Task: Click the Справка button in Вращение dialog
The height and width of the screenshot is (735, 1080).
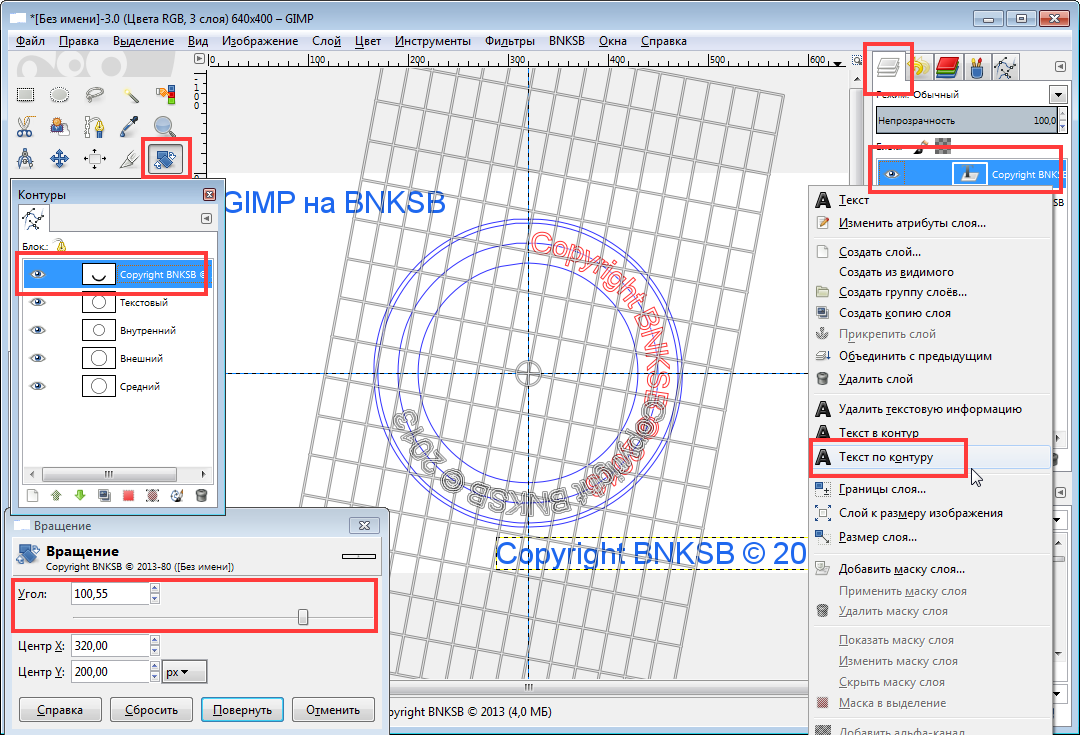Action: tap(60, 710)
